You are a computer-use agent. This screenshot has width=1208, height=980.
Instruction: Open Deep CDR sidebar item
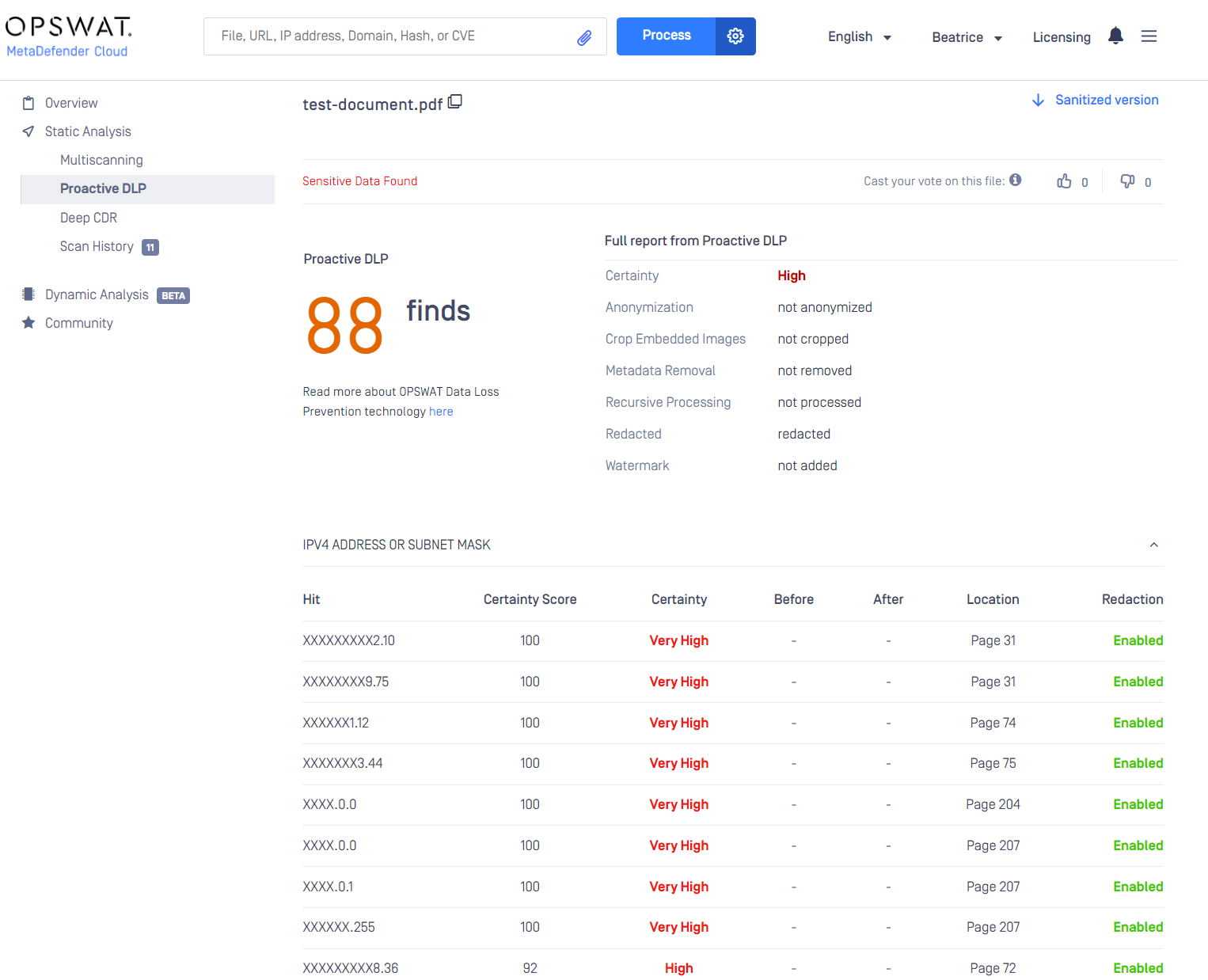tap(89, 218)
